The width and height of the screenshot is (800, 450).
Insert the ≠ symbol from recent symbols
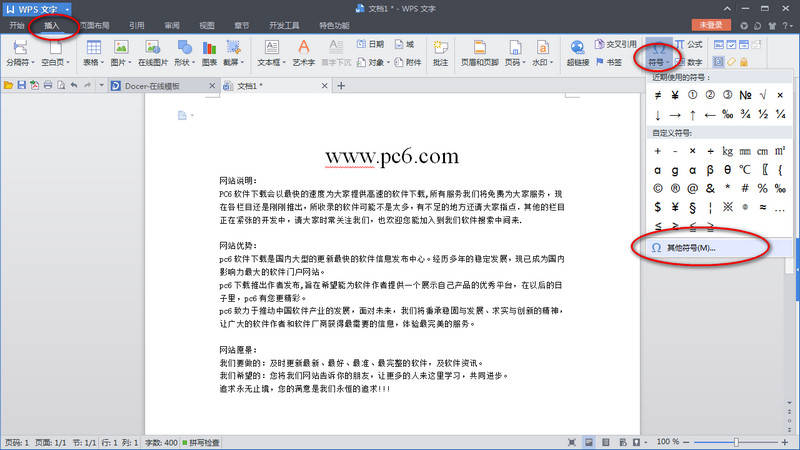click(x=658, y=95)
